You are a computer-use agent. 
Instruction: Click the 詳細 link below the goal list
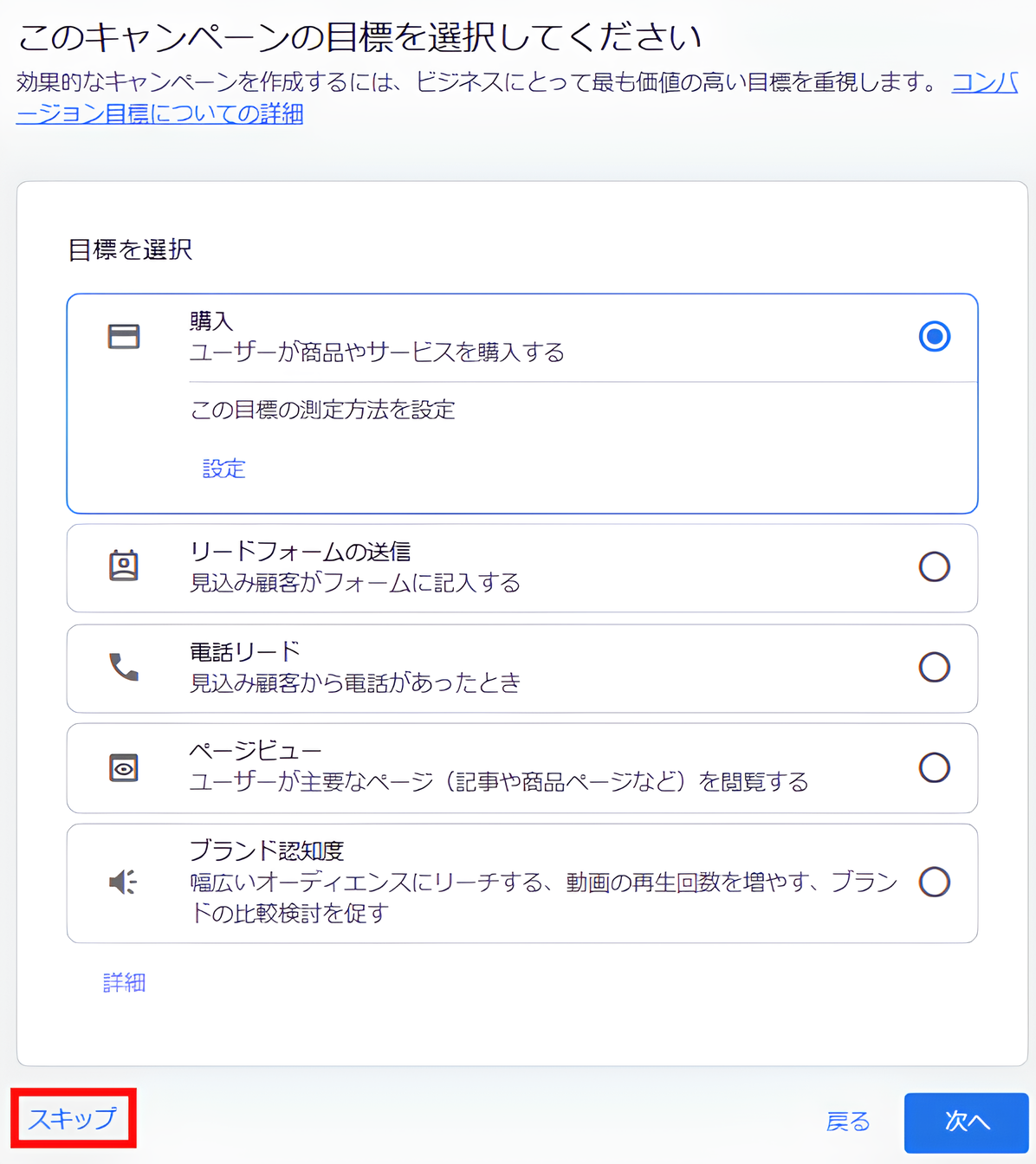tap(124, 981)
